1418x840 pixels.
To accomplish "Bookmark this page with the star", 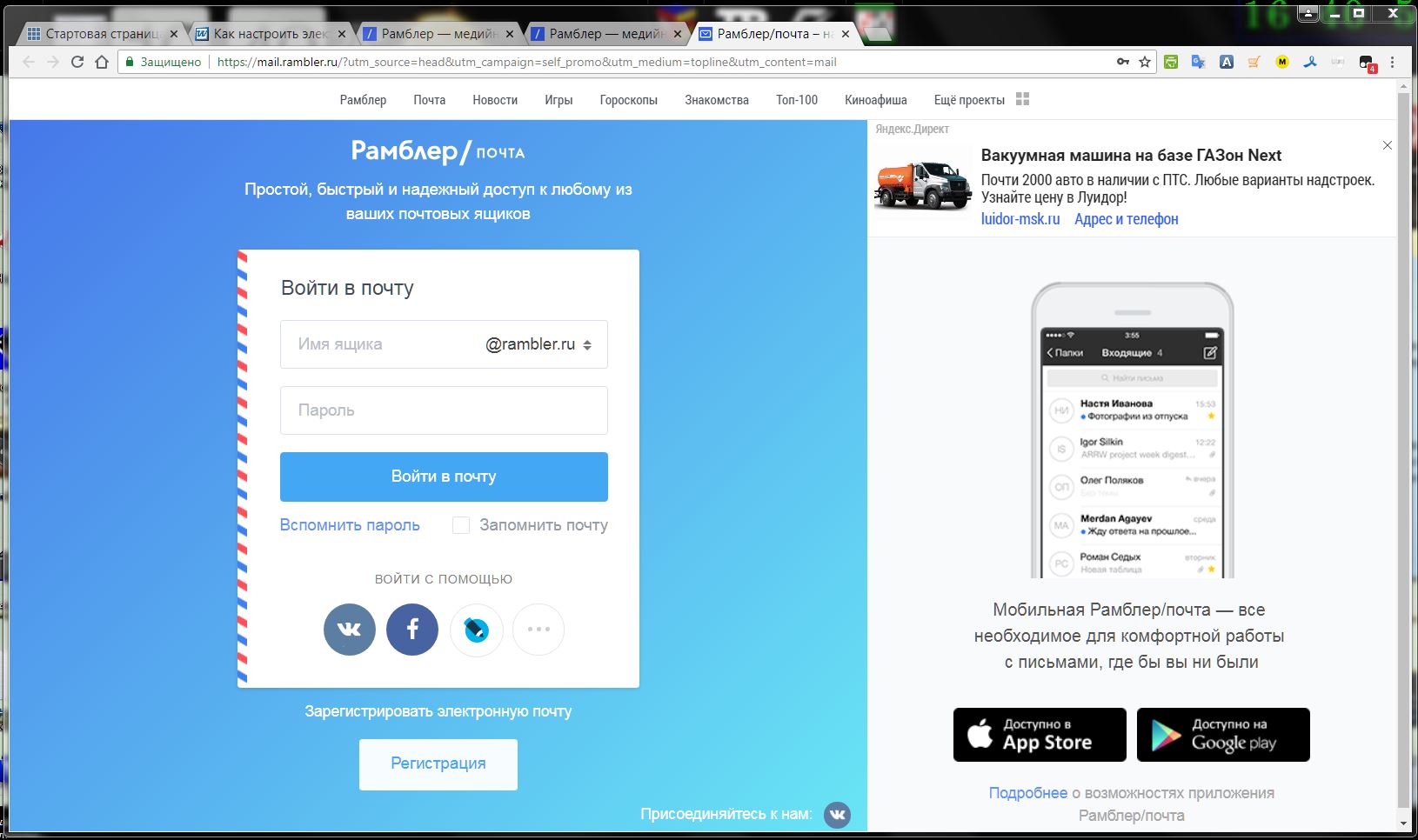I will tap(1145, 62).
